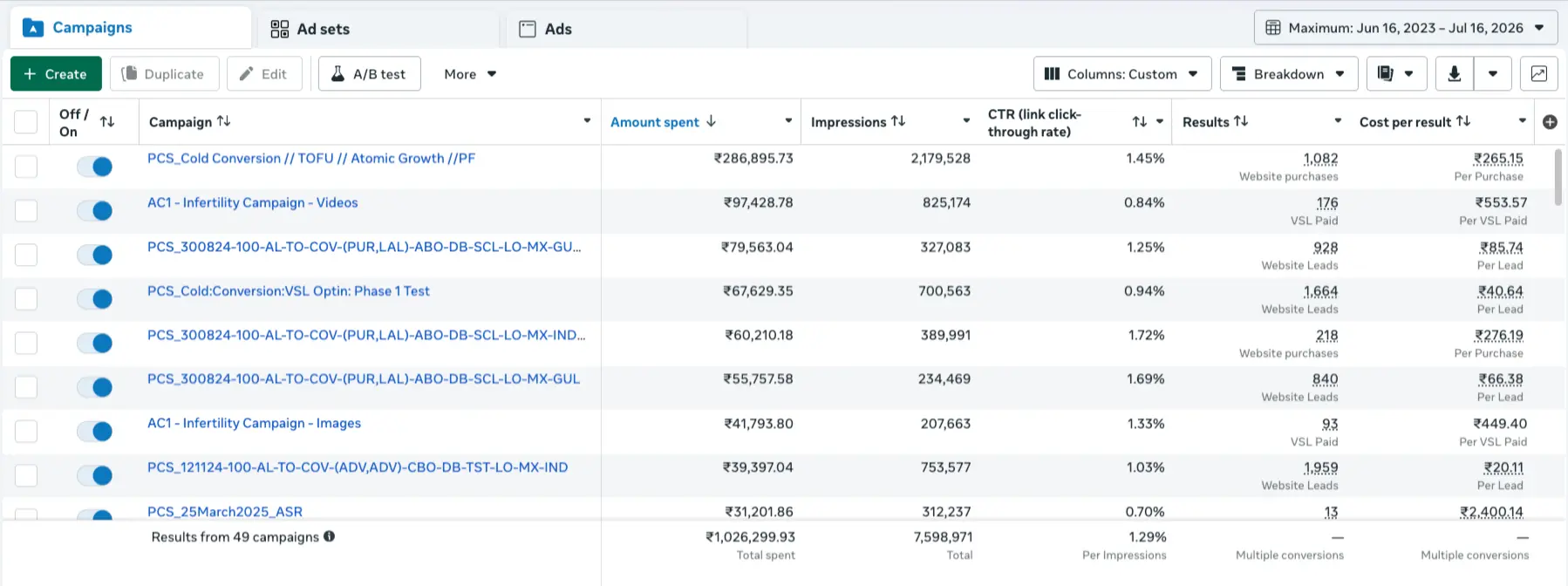Click the export download icon
The image size is (1568, 586).
[1454, 74]
